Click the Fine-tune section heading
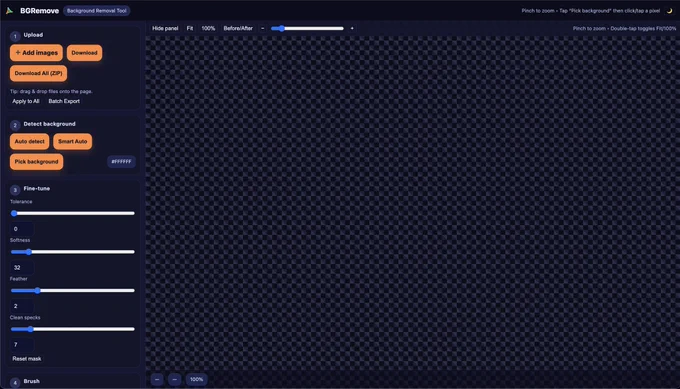The image size is (680, 389). pos(36,189)
